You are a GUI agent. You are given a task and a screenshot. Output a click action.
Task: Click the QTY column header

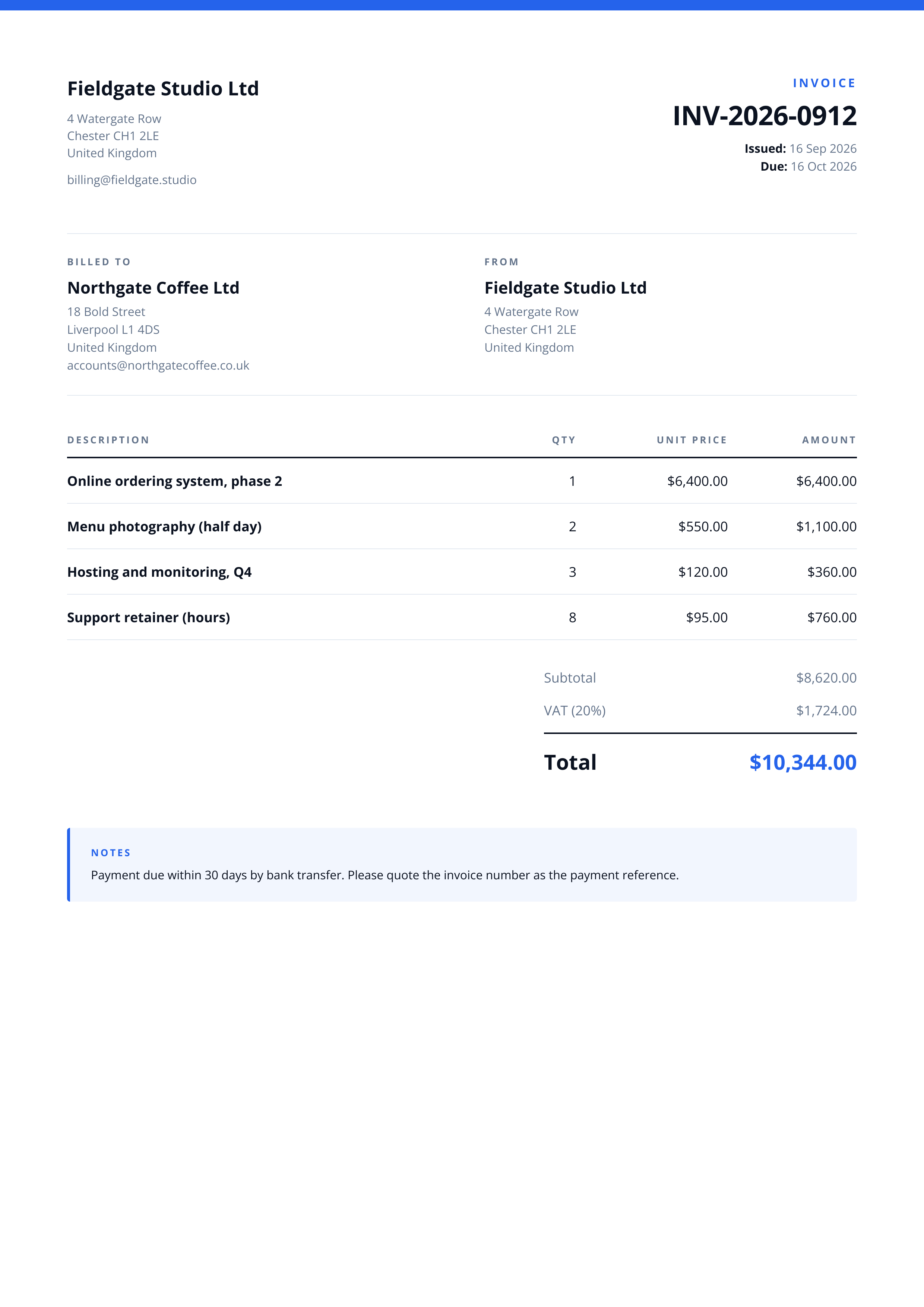564,440
